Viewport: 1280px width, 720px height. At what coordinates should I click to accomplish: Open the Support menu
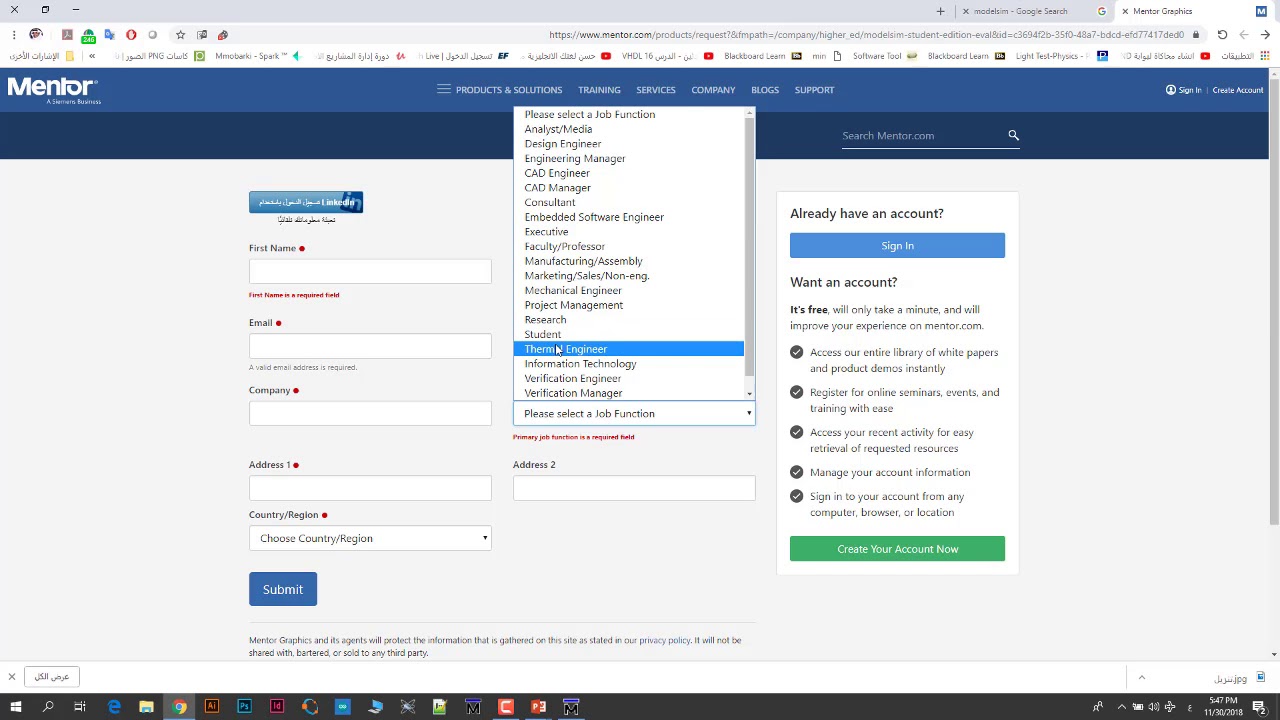pos(814,90)
